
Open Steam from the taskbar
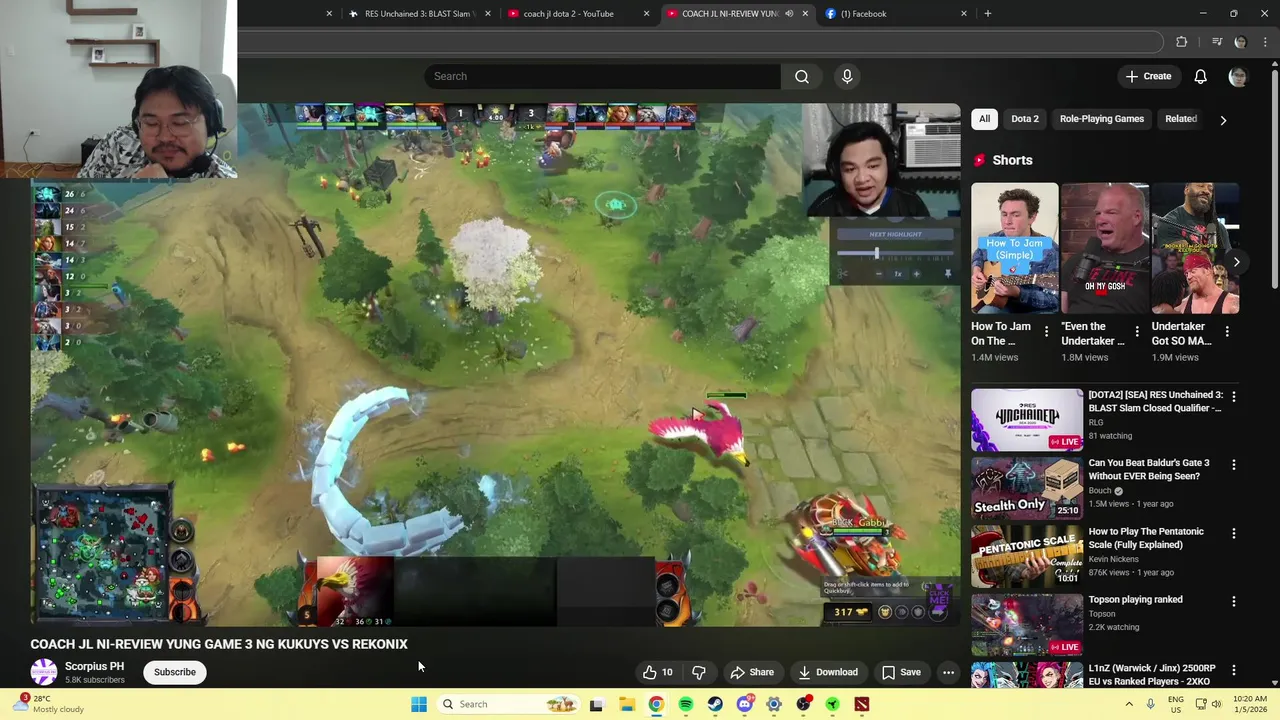[715, 704]
